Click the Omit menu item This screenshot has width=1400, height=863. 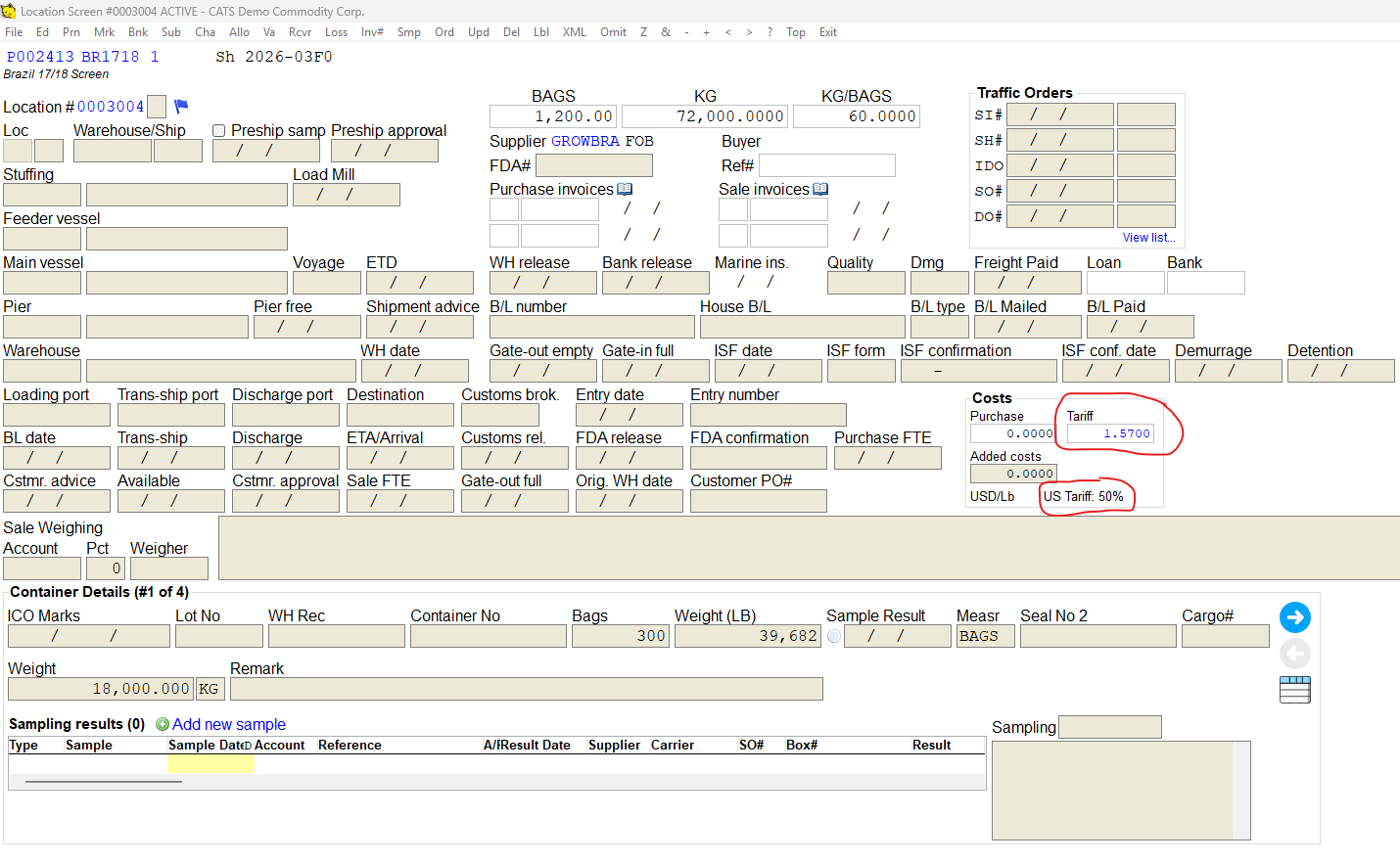pyautogui.click(x=613, y=32)
